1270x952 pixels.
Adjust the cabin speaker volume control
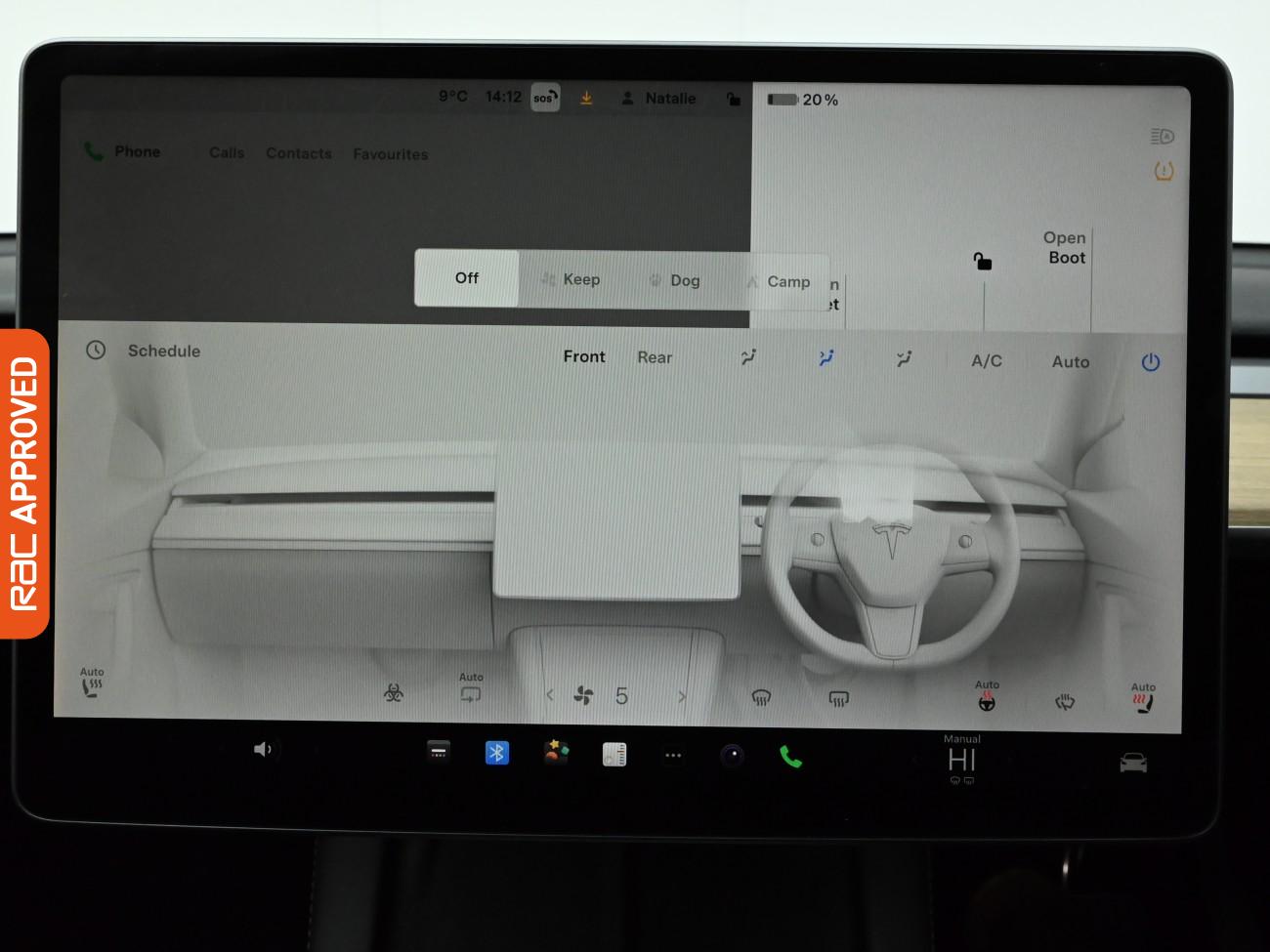click(263, 750)
